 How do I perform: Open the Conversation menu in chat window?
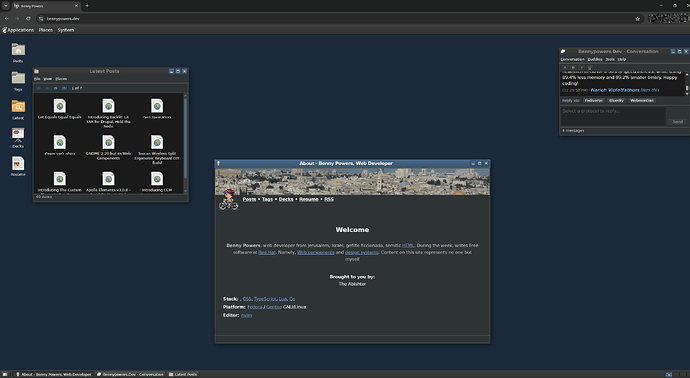pyautogui.click(x=573, y=59)
